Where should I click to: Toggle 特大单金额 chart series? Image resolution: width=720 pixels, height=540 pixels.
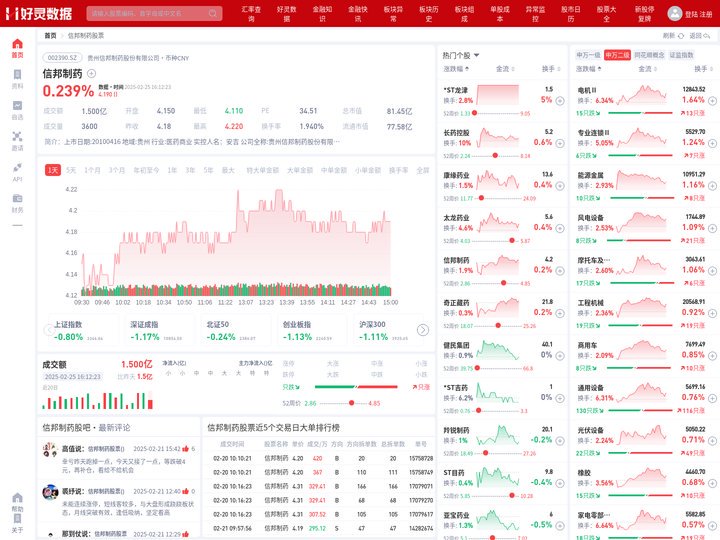pos(262,170)
